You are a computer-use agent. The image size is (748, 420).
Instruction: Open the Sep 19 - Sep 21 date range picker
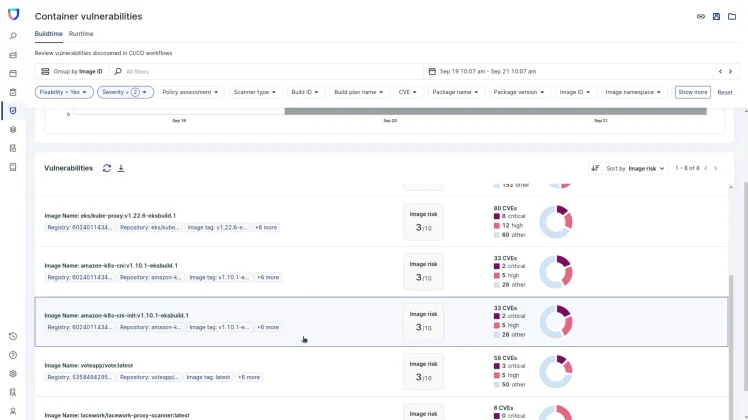click(488, 72)
